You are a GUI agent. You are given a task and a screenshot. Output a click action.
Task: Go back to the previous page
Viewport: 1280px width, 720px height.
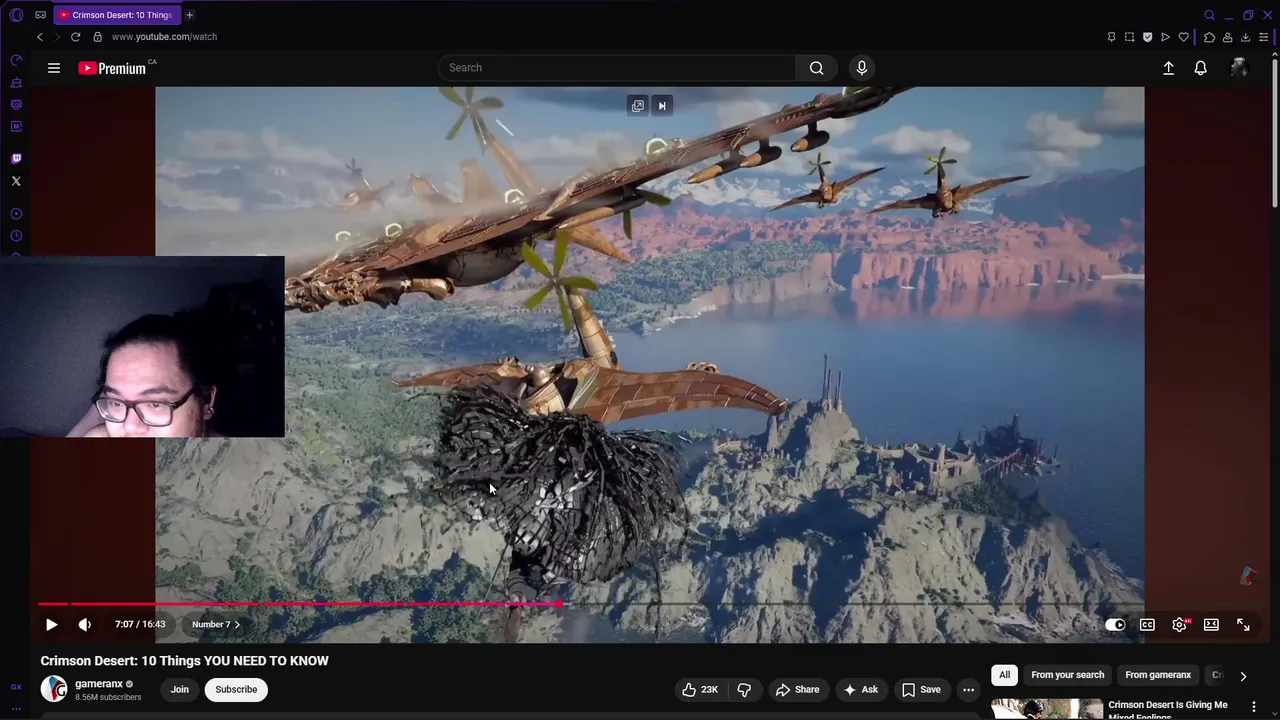pos(40,37)
